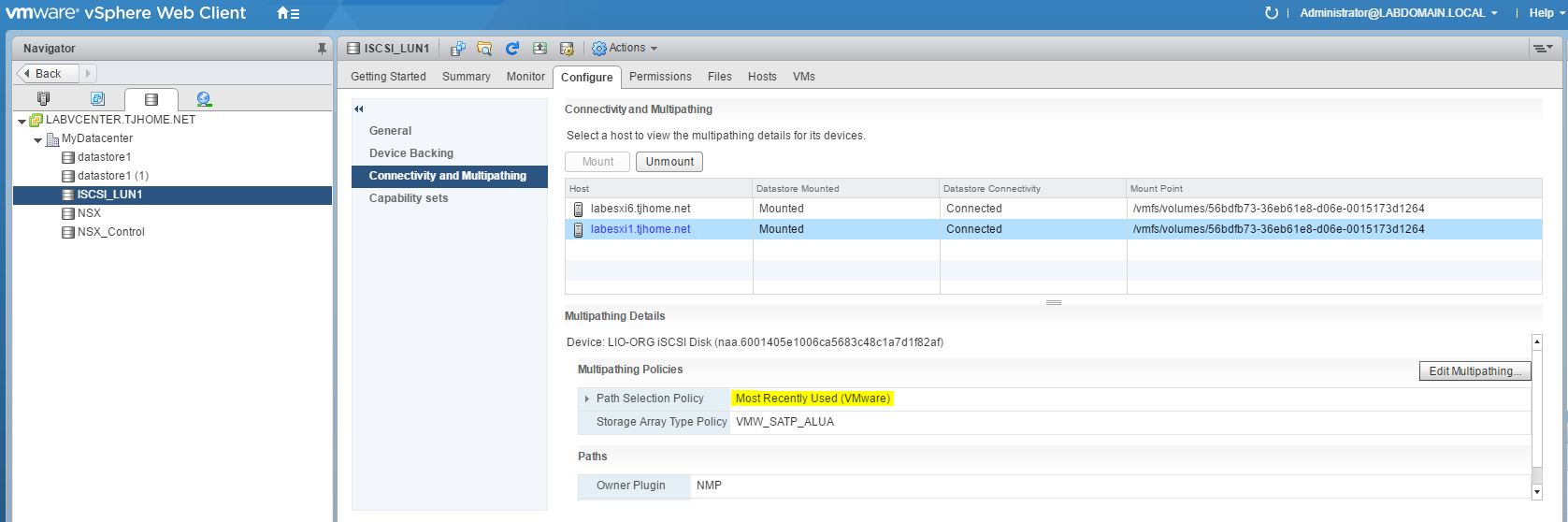
Task: Click the global refresh icon beside Administrator
Action: pyautogui.click(x=1271, y=13)
